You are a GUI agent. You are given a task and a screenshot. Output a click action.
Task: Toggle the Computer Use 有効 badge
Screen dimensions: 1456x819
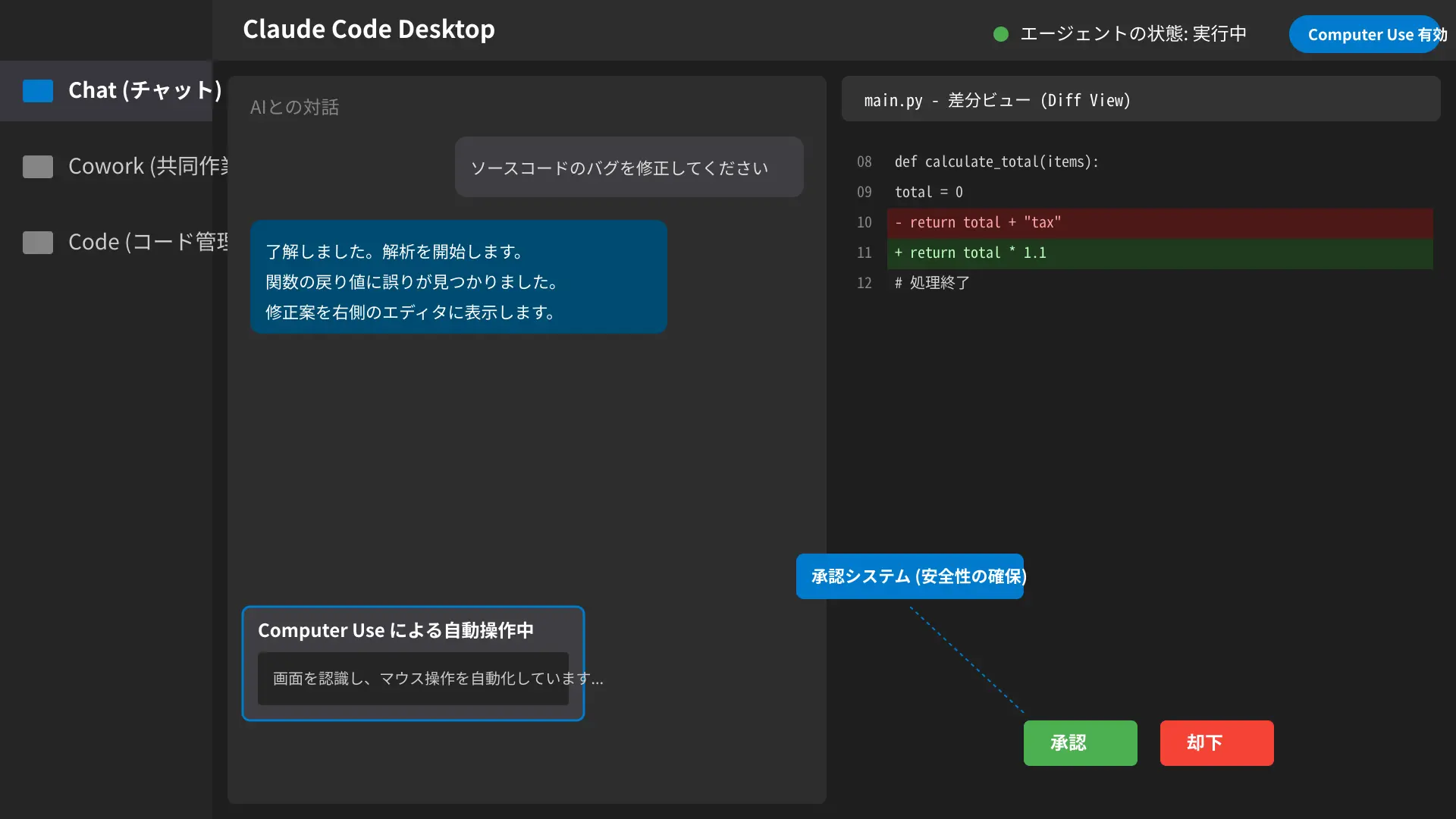(x=1365, y=34)
